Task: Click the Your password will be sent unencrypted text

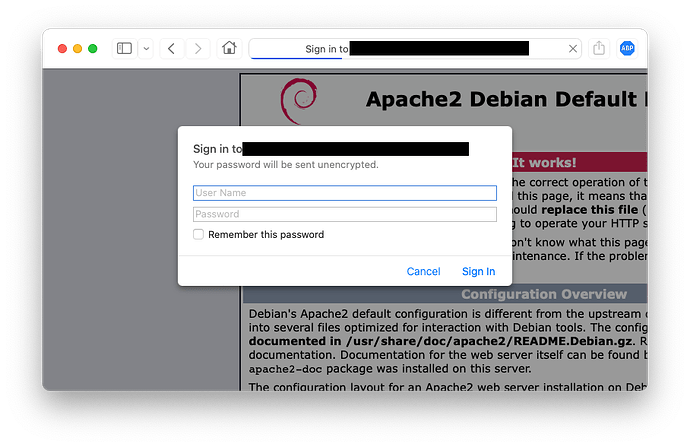Action: pyautogui.click(x=286, y=165)
